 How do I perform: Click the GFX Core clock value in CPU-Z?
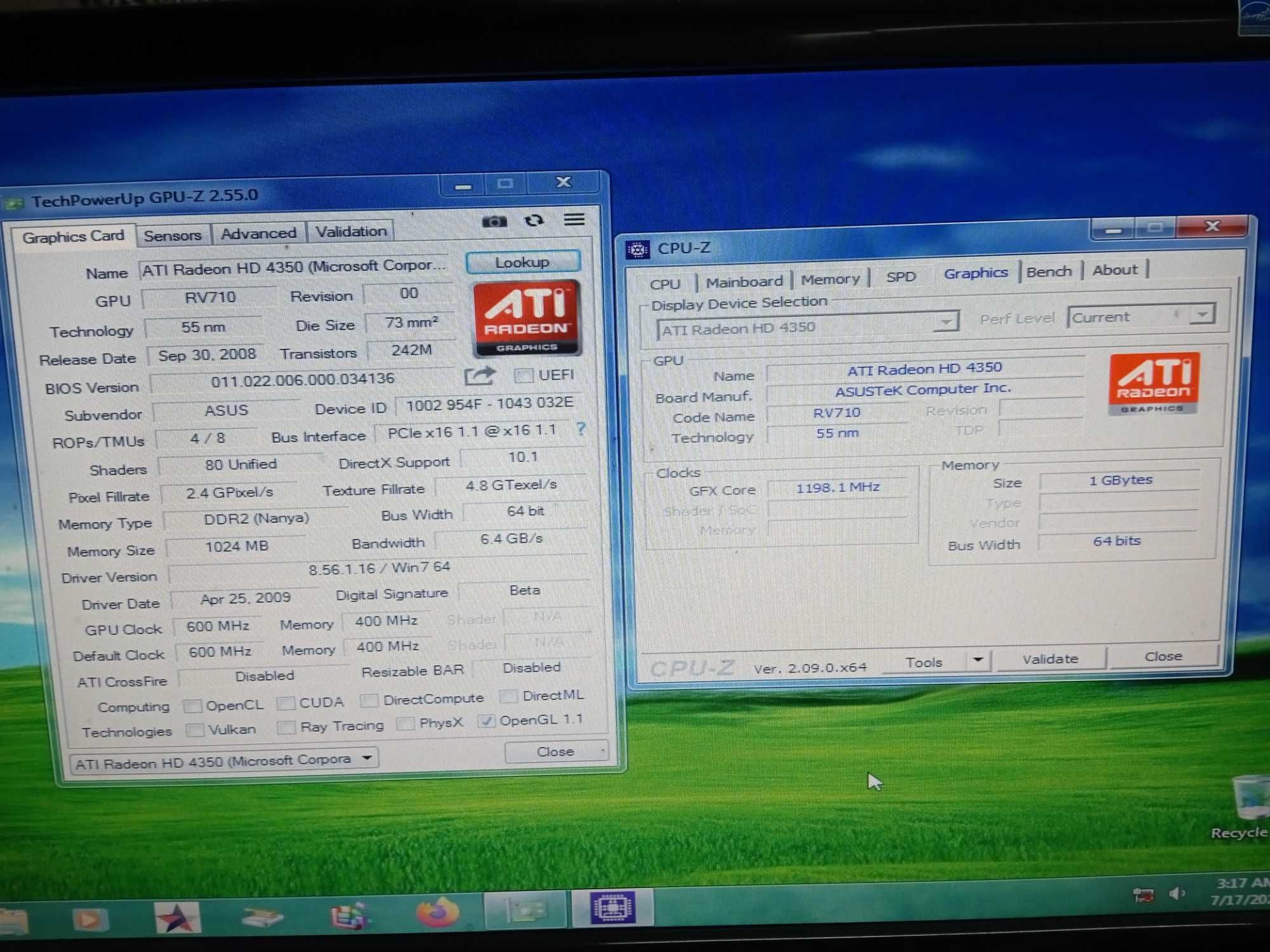pyautogui.click(x=838, y=487)
